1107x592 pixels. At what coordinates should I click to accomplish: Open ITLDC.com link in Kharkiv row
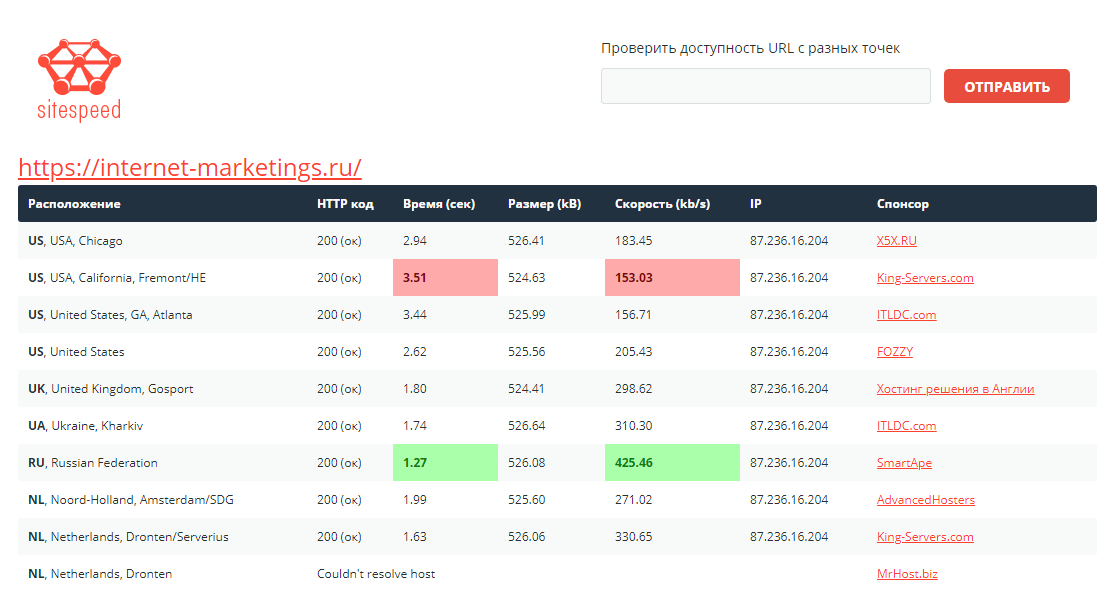tap(906, 426)
